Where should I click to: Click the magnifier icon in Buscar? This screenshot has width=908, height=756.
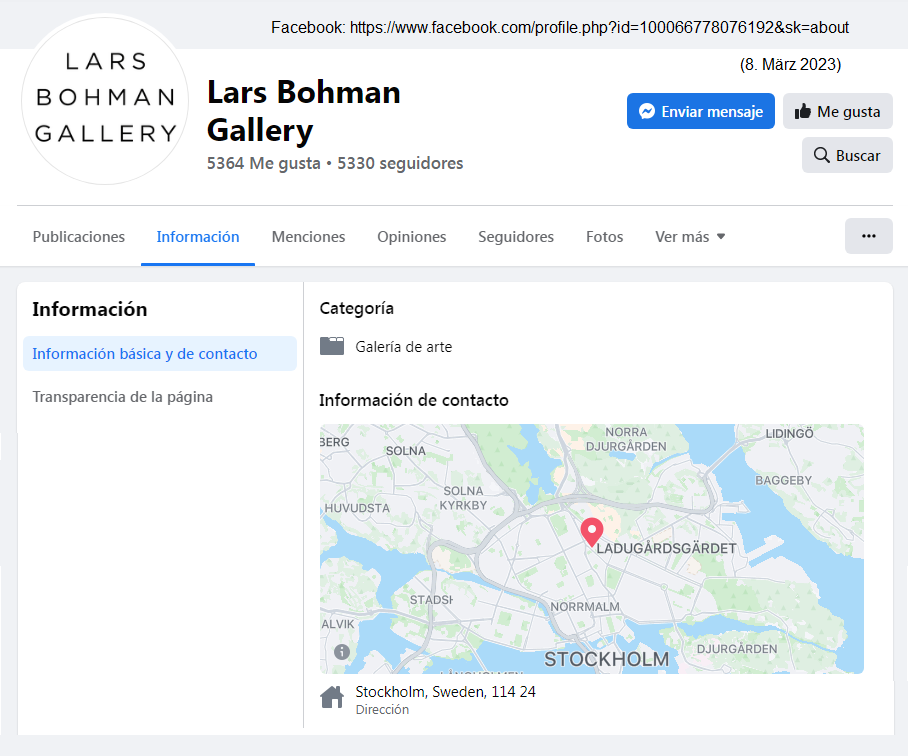822,155
